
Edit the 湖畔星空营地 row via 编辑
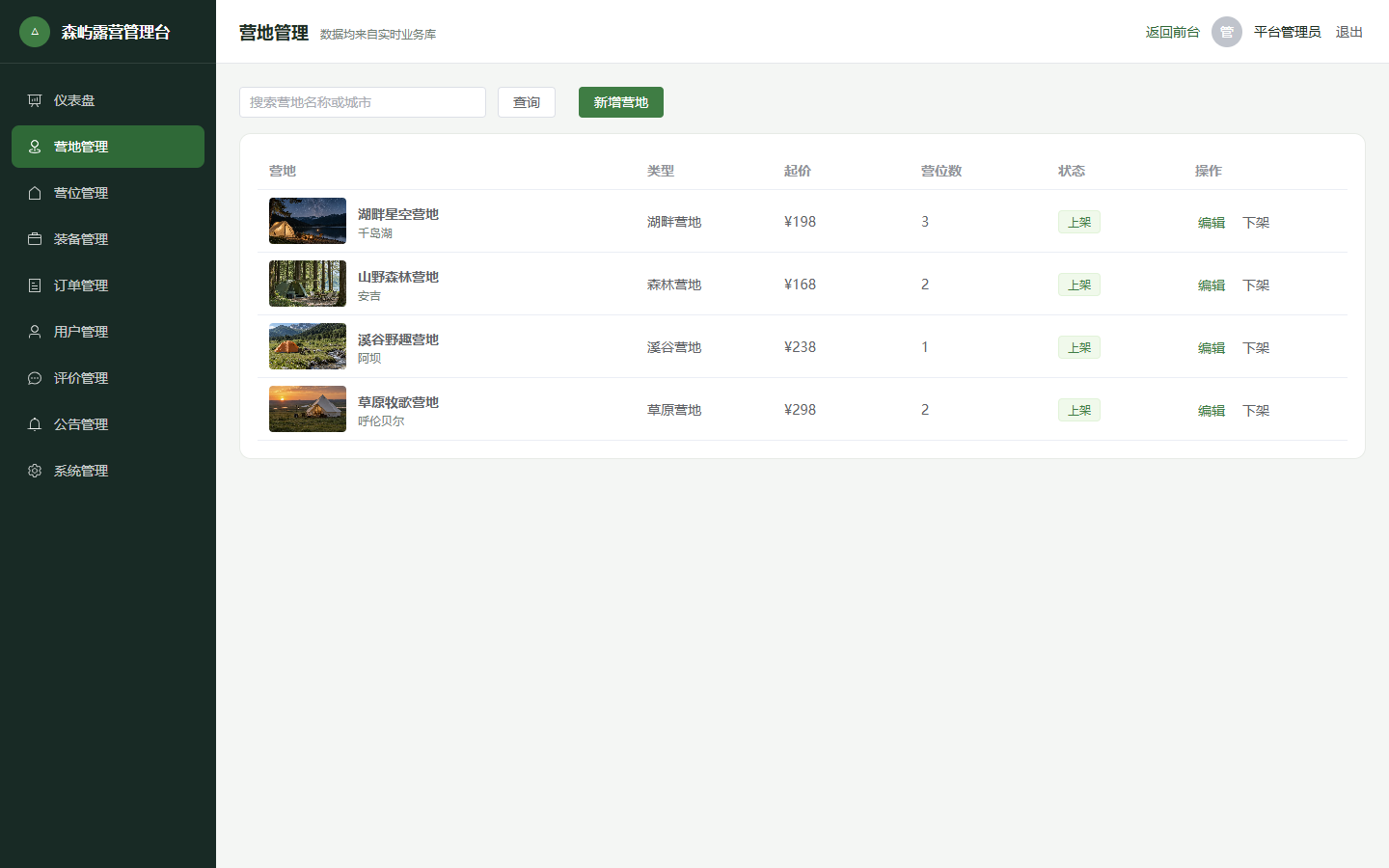[1212, 222]
